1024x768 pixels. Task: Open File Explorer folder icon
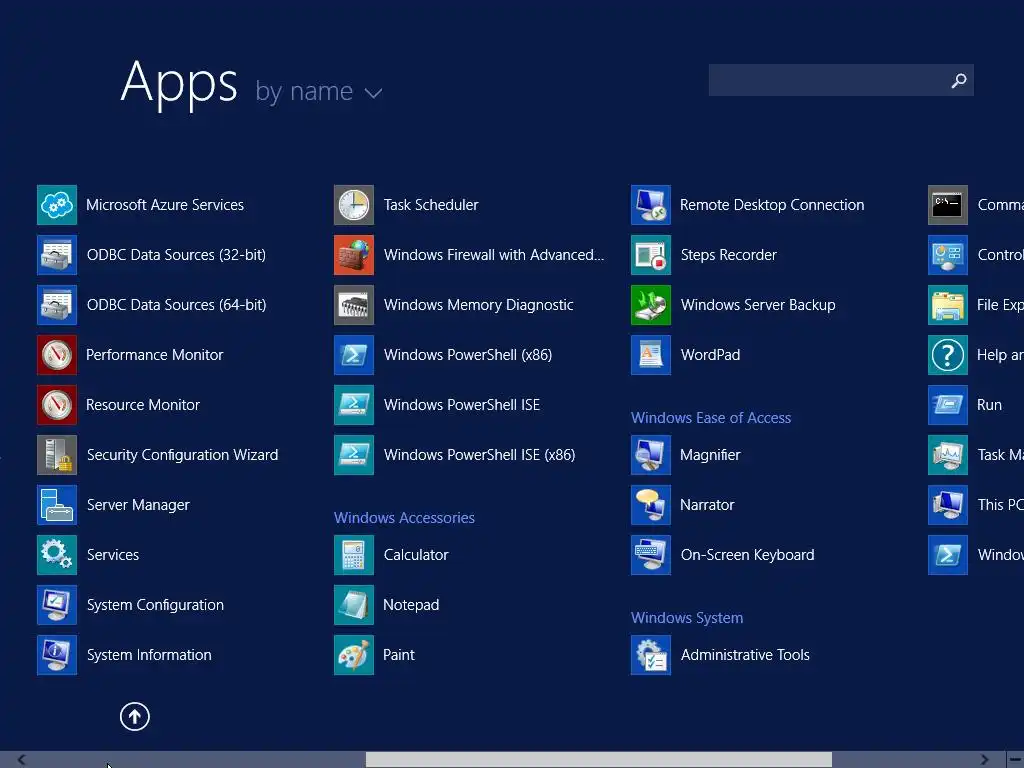pyautogui.click(x=948, y=305)
